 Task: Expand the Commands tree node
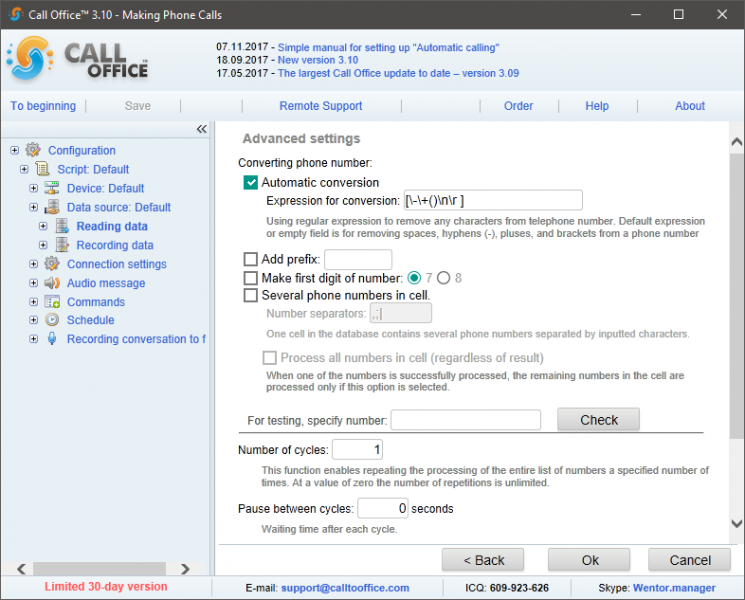pyautogui.click(x=33, y=302)
